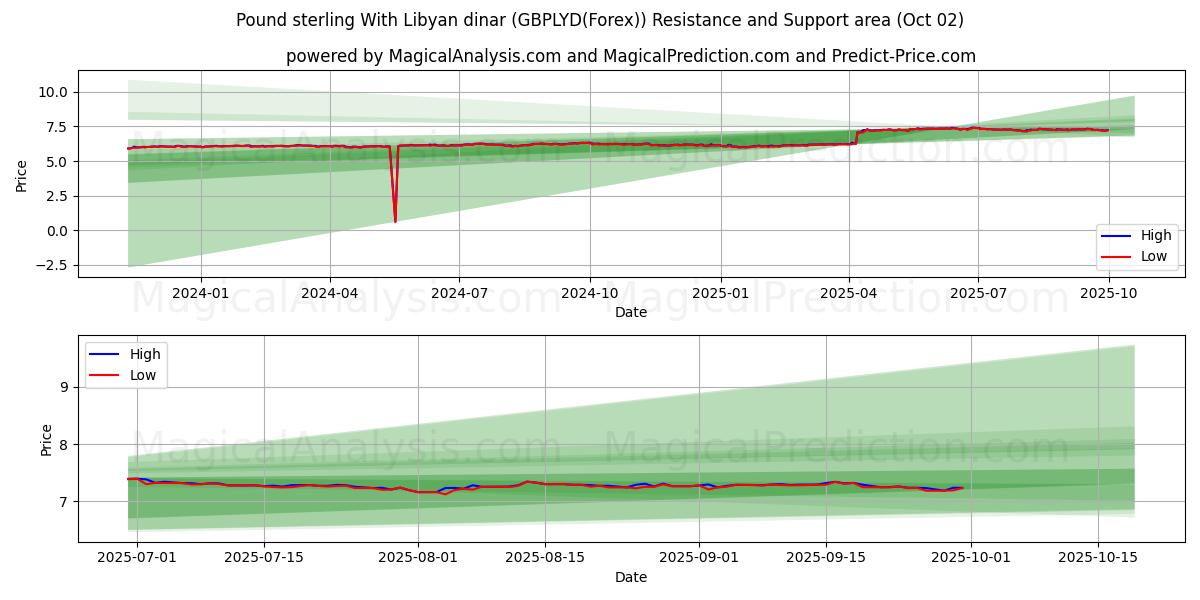Click the Date axis label under bottom chart

point(630,578)
